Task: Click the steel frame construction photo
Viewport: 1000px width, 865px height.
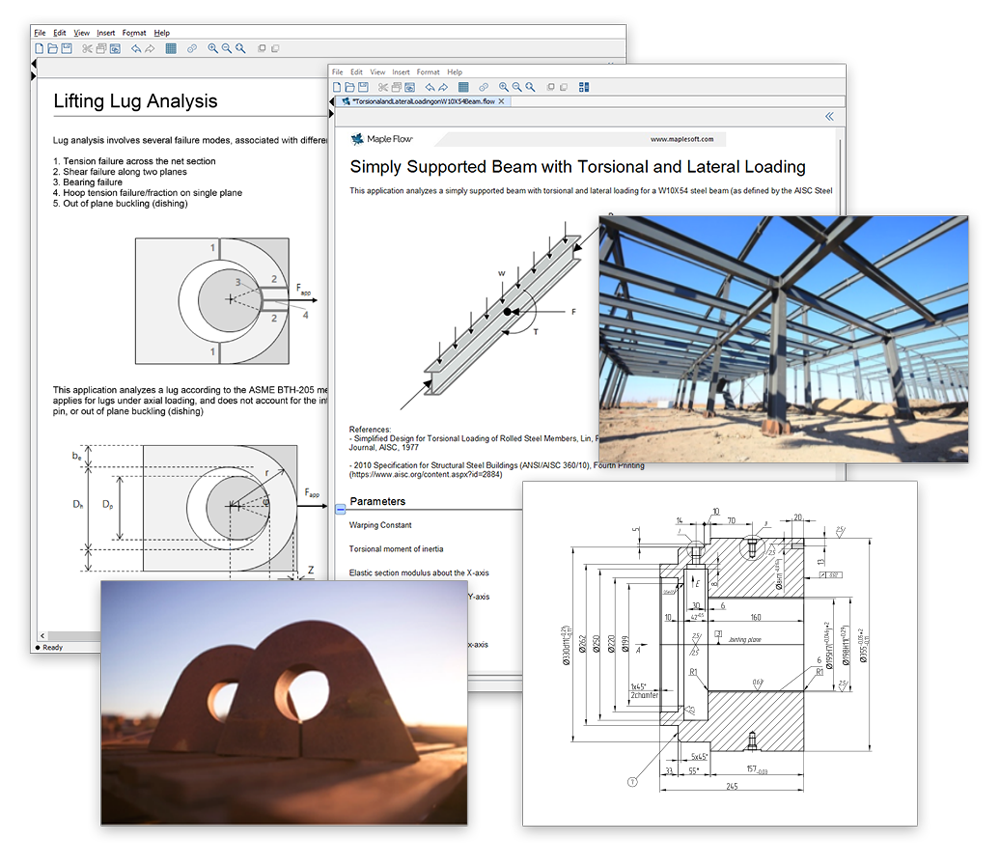Action: pos(782,338)
